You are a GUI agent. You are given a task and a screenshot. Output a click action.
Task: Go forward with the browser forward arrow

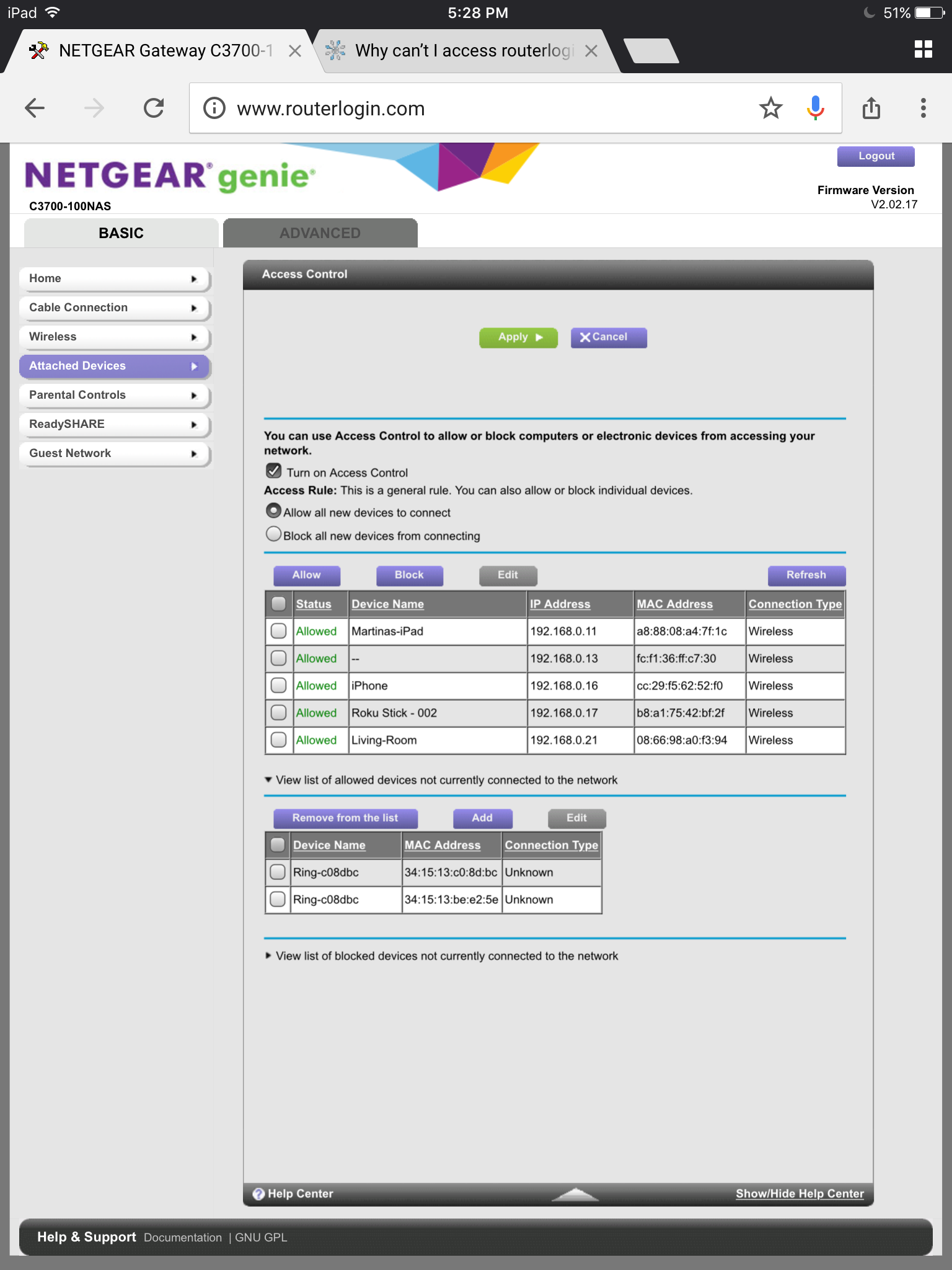pos(94,108)
